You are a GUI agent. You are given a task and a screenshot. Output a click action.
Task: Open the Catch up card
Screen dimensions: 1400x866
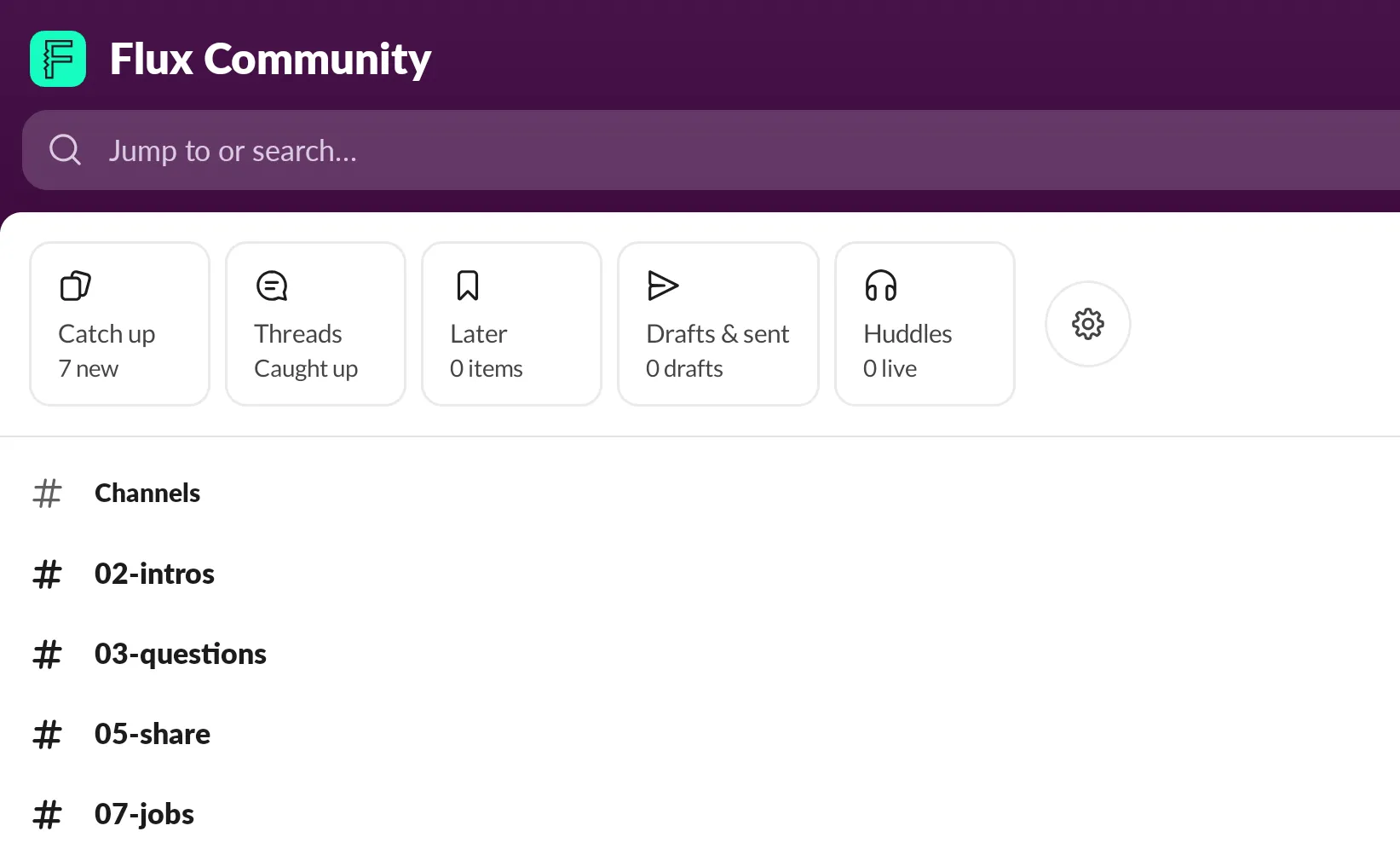click(119, 324)
